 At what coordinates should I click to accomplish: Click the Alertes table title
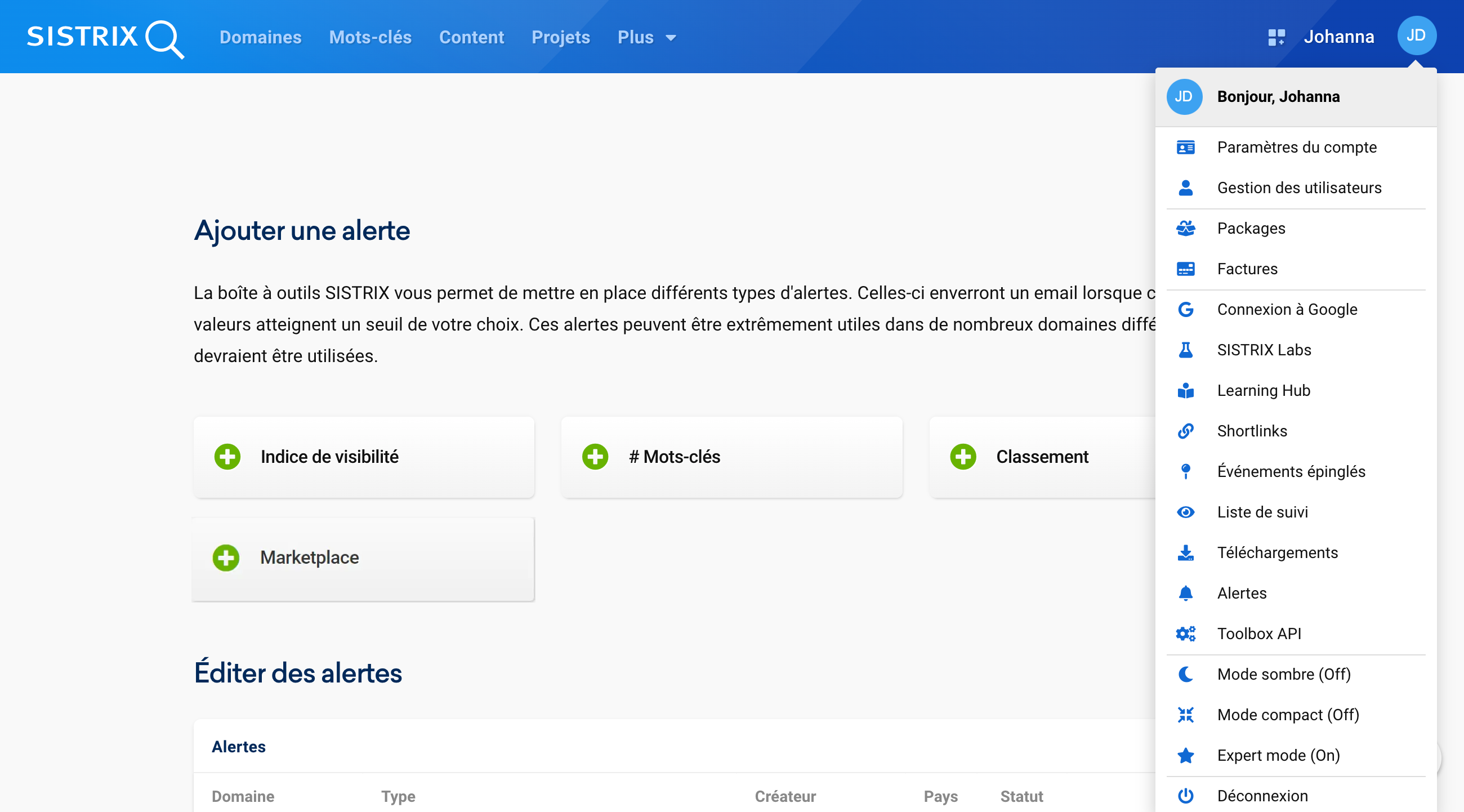[238, 747]
